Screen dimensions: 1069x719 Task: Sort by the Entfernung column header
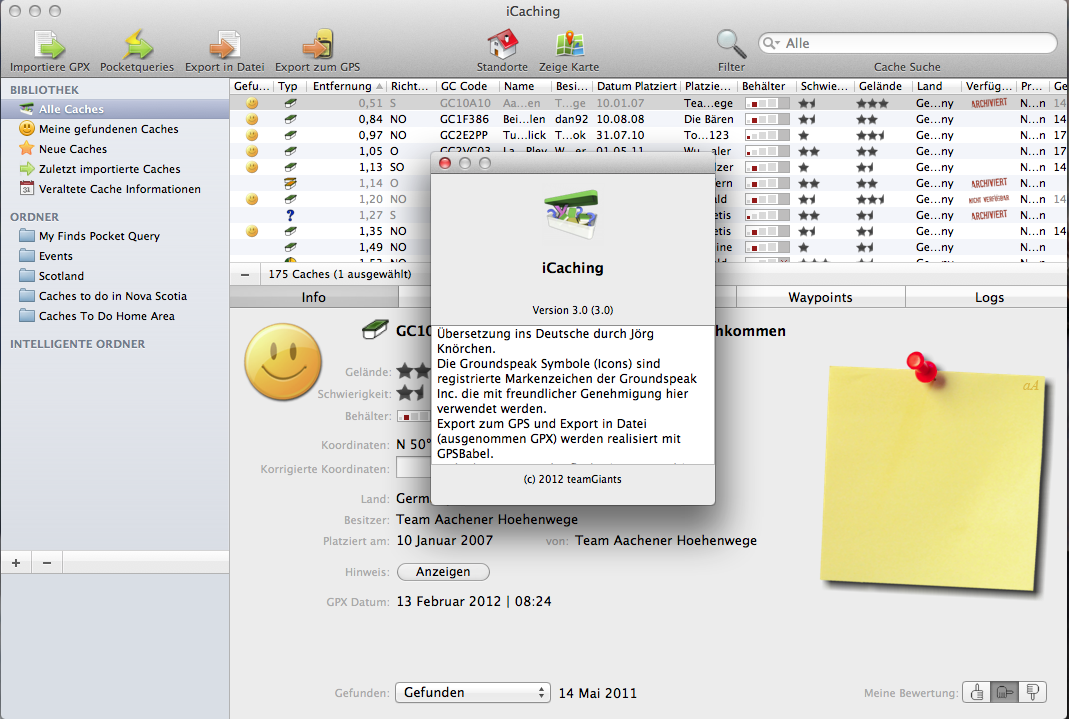click(x=347, y=86)
